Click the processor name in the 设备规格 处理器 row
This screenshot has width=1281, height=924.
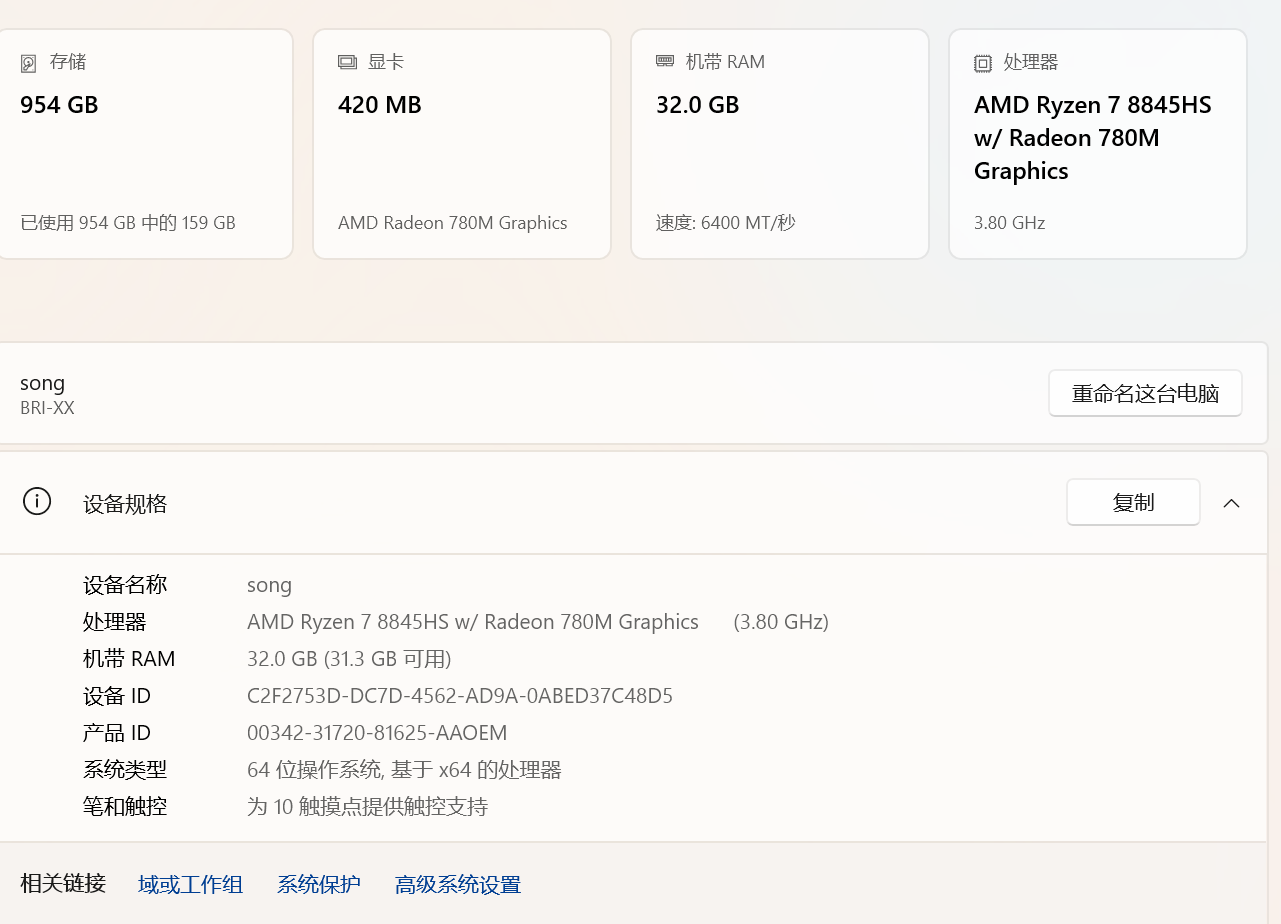(x=473, y=622)
